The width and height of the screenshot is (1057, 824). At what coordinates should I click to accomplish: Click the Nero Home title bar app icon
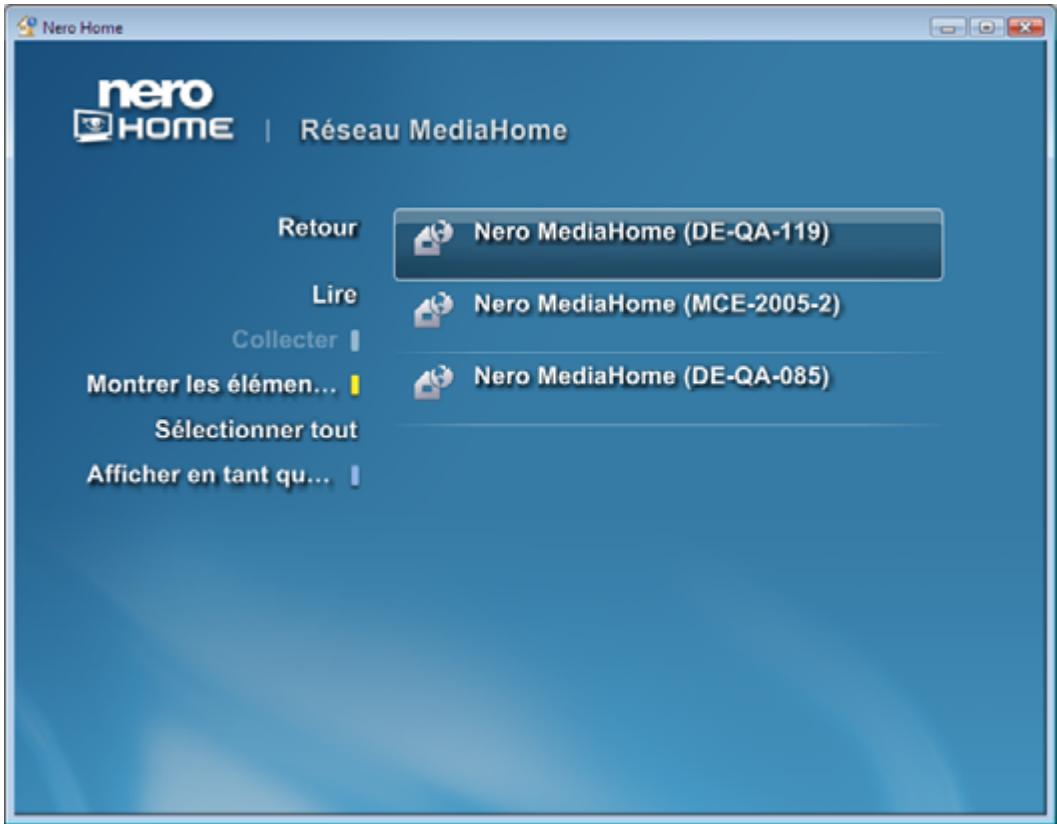pos(28,27)
